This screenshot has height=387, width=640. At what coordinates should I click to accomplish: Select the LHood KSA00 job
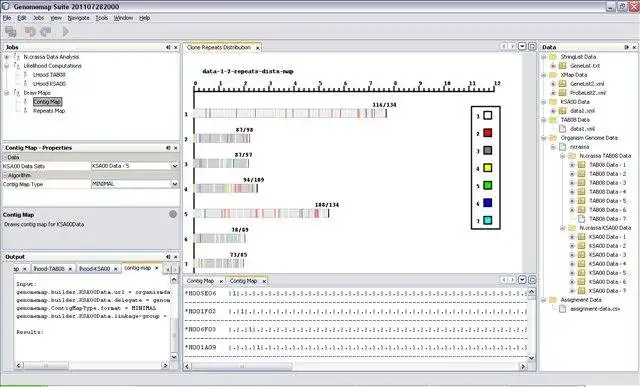(x=49, y=84)
